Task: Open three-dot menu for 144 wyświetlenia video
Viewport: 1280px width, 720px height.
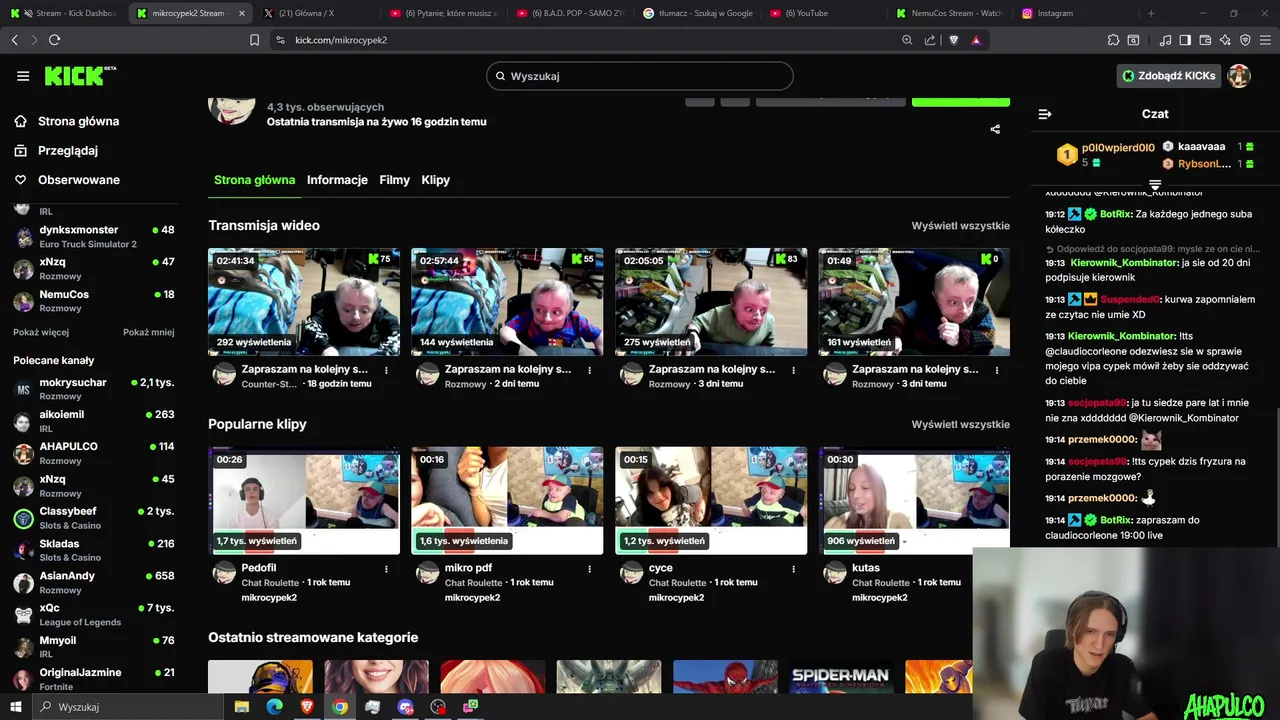Action: point(590,370)
